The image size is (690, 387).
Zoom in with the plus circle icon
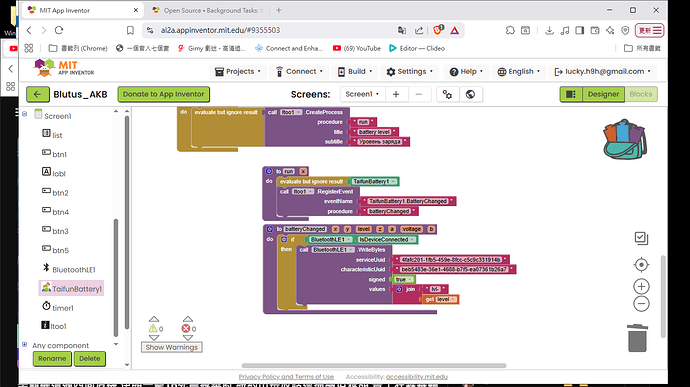[x=641, y=287]
